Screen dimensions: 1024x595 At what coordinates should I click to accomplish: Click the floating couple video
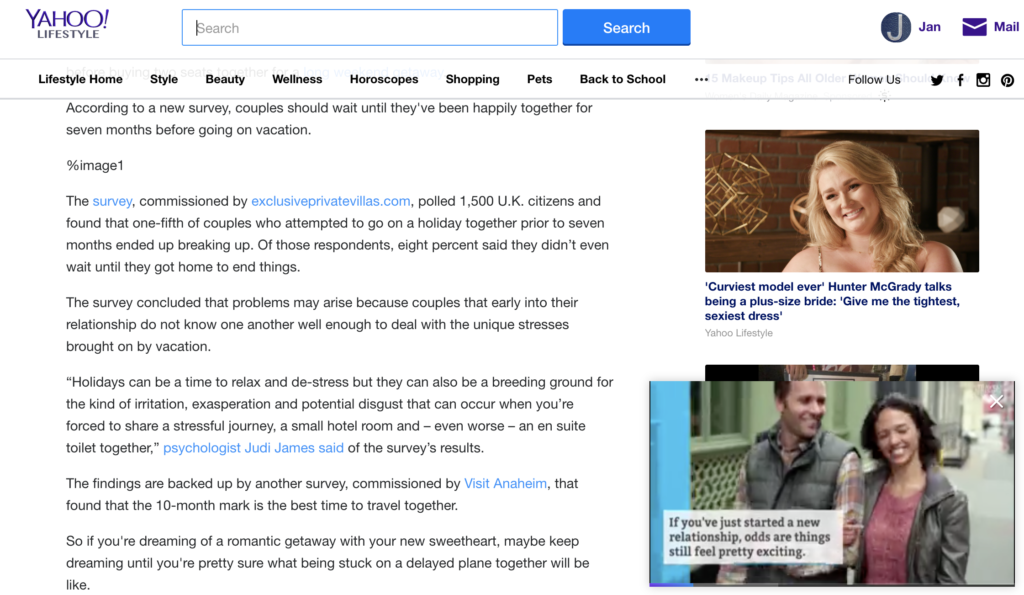832,482
